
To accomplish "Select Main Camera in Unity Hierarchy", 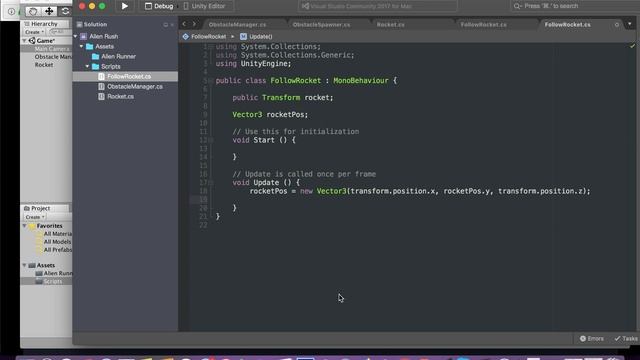I will click(x=52, y=49).
